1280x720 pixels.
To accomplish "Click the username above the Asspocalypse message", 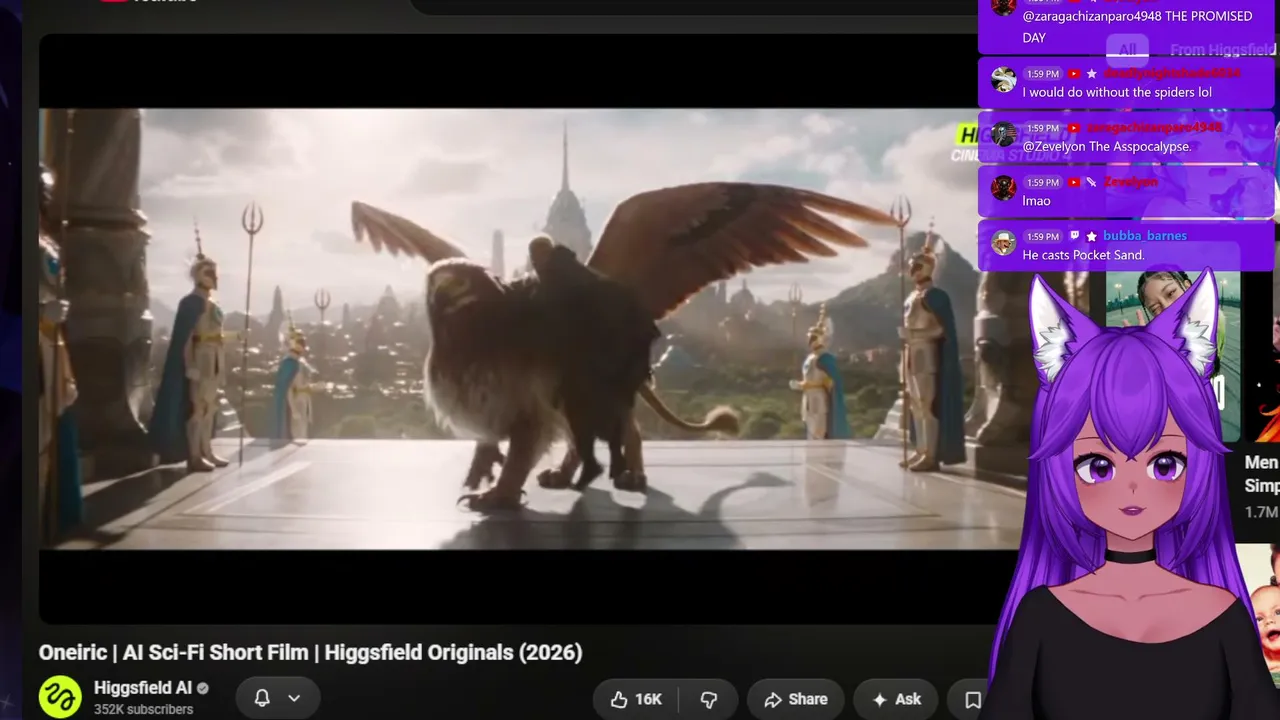I will (x=1154, y=127).
